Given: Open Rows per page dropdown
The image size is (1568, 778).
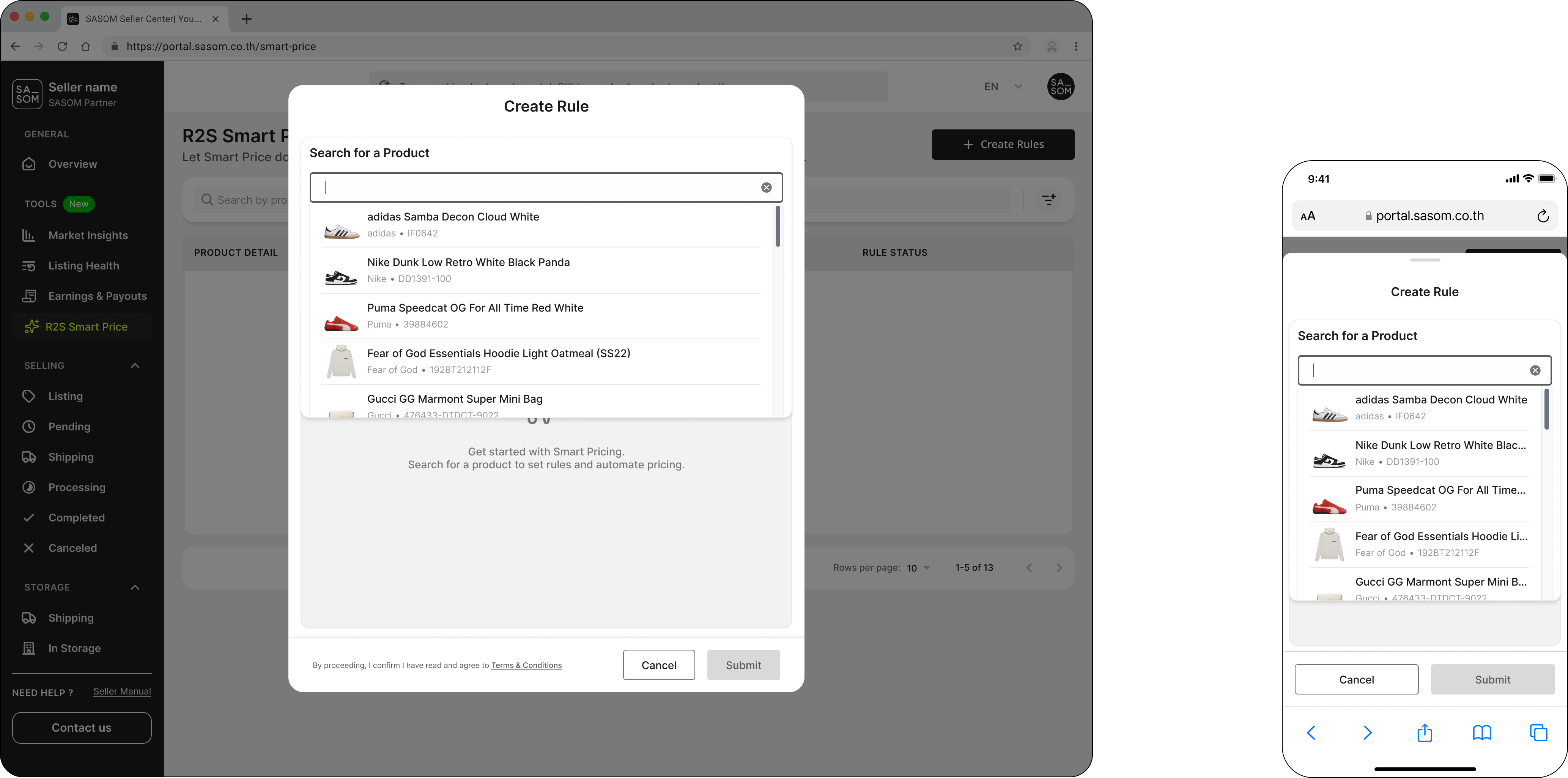Looking at the screenshot, I should point(918,568).
